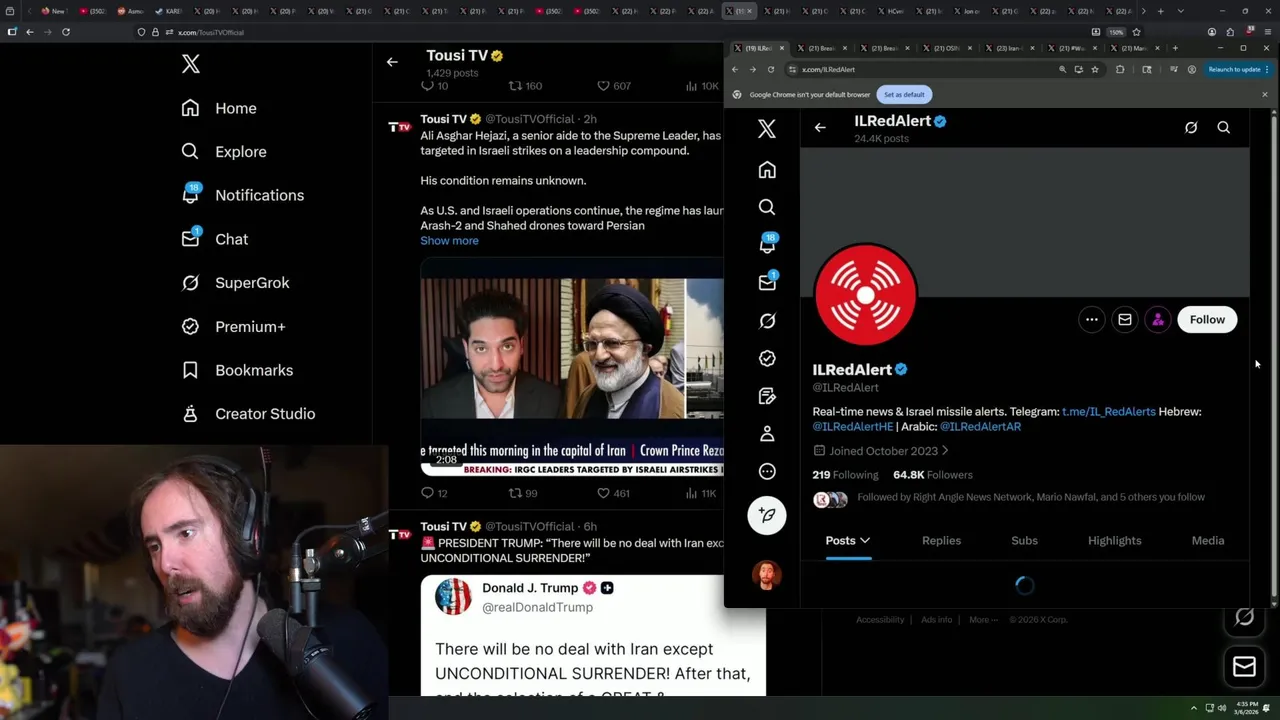Open the @ILRedAlertAR Arabic account link

[980, 427]
